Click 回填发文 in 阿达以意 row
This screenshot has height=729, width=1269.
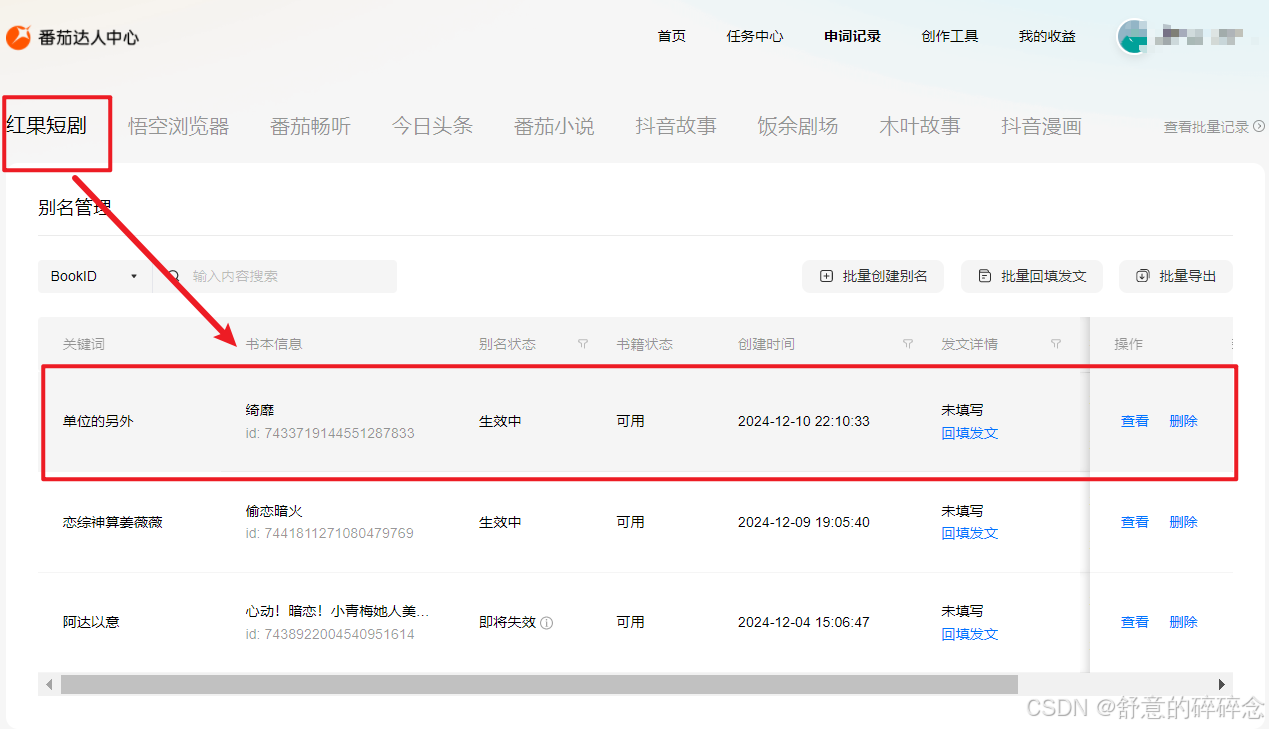(x=970, y=634)
